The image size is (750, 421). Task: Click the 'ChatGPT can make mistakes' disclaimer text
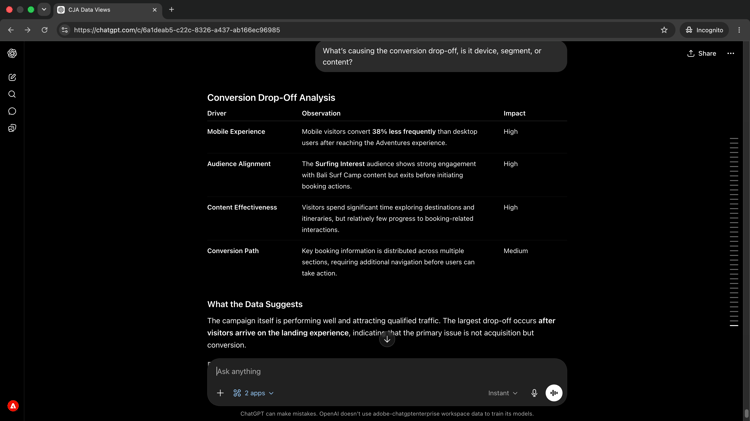387,414
